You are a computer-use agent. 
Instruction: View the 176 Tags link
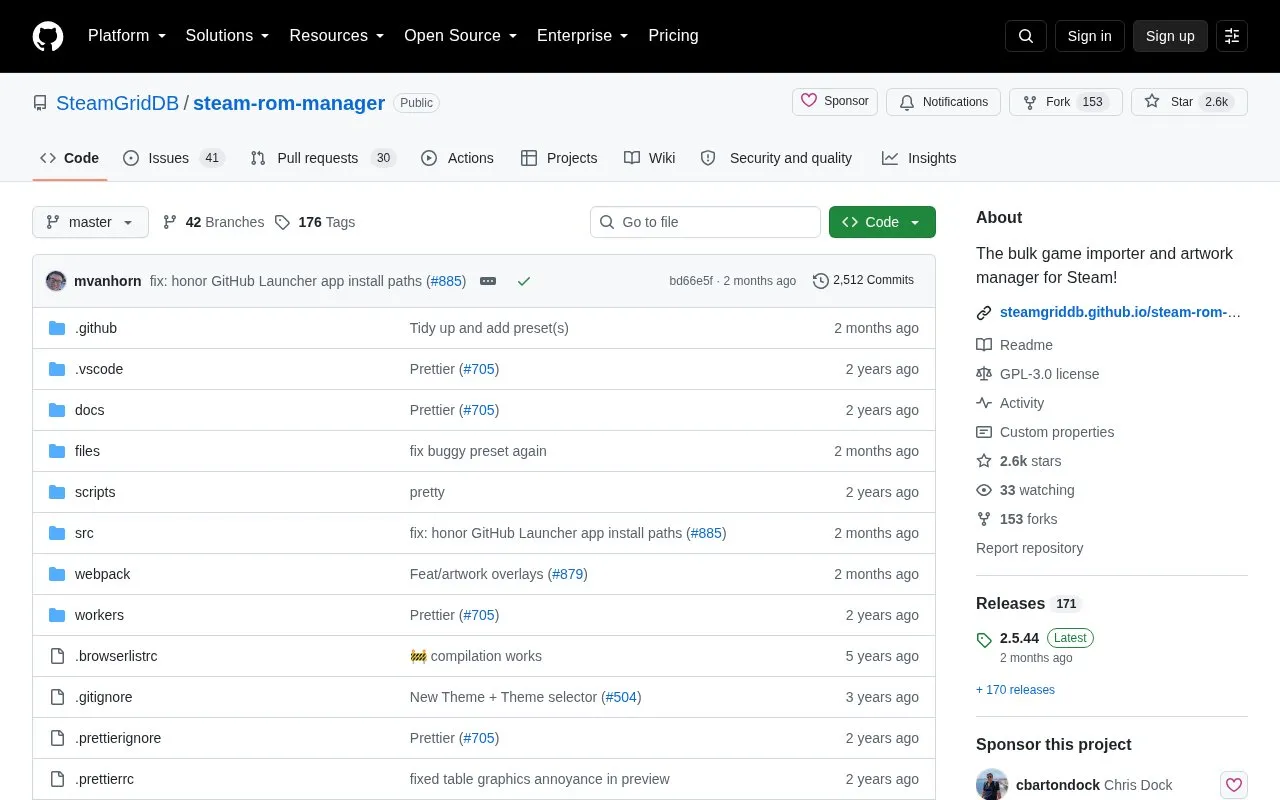click(x=315, y=222)
